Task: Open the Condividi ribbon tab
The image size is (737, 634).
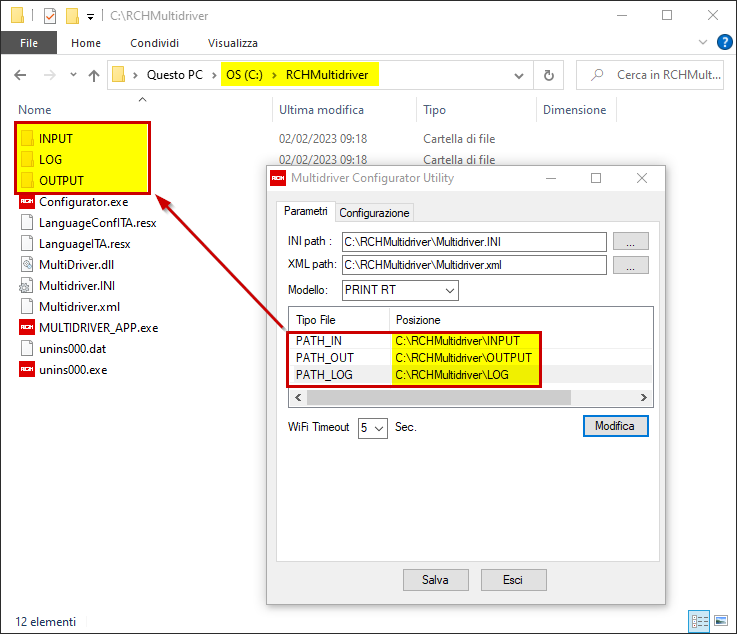Action: [x=155, y=43]
